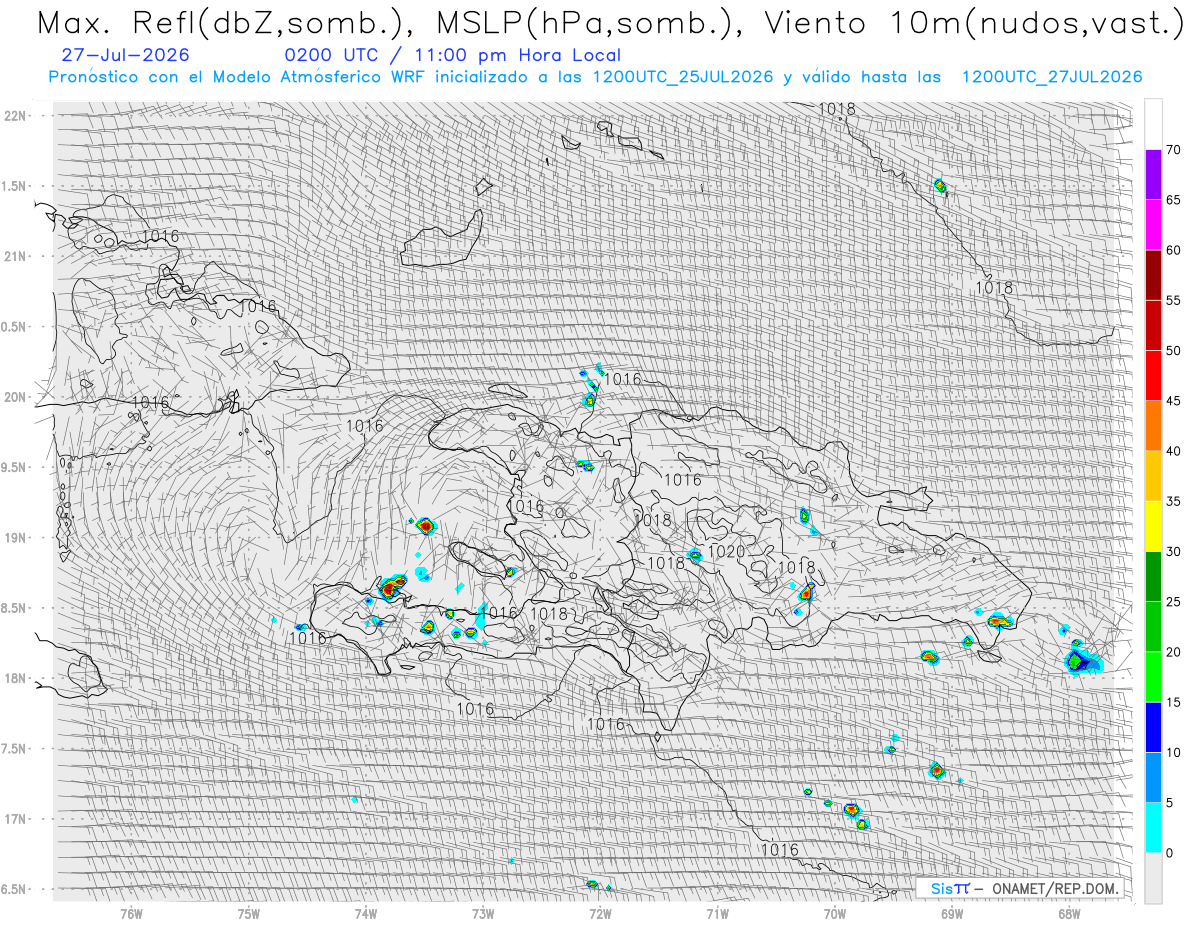
Task: Click the '1020' pressure contour label
Action: coord(728,552)
